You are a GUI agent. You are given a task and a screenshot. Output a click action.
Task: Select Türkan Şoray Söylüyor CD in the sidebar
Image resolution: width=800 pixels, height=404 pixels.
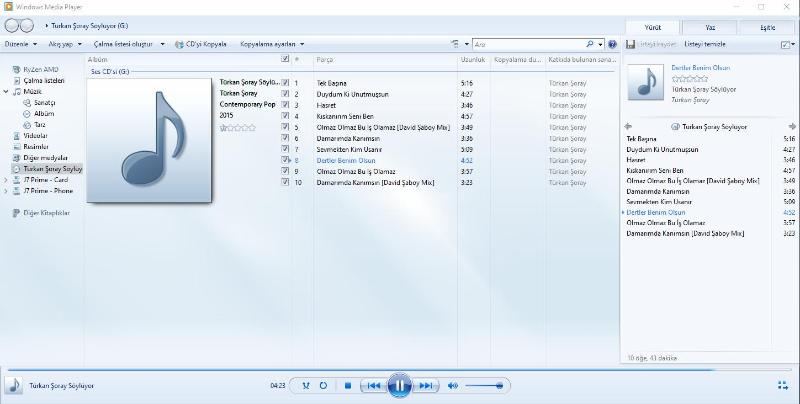coord(47,169)
